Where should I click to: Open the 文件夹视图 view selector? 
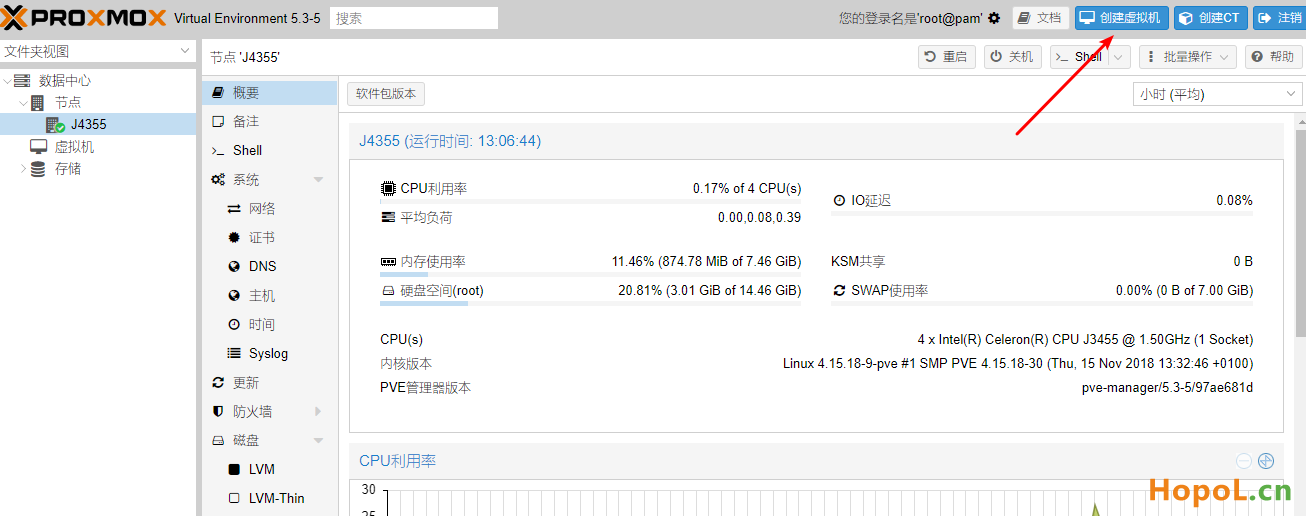click(98, 52)
